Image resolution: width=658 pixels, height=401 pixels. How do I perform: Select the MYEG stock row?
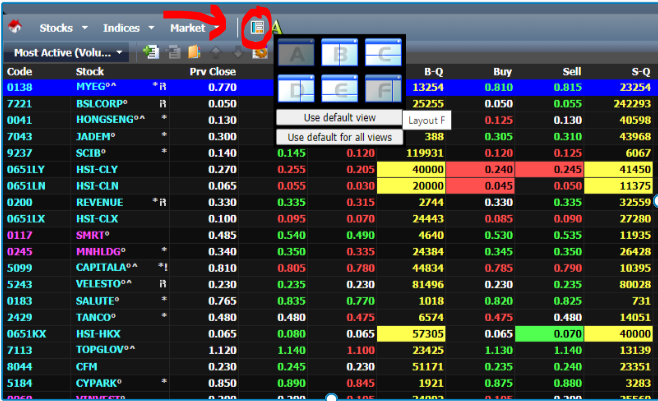click(100, 88)
